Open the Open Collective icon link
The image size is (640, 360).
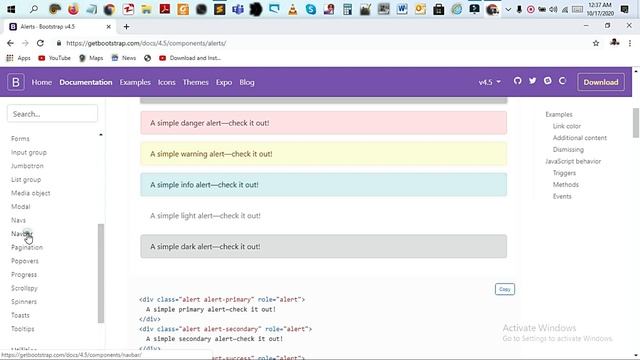point(562,81)
